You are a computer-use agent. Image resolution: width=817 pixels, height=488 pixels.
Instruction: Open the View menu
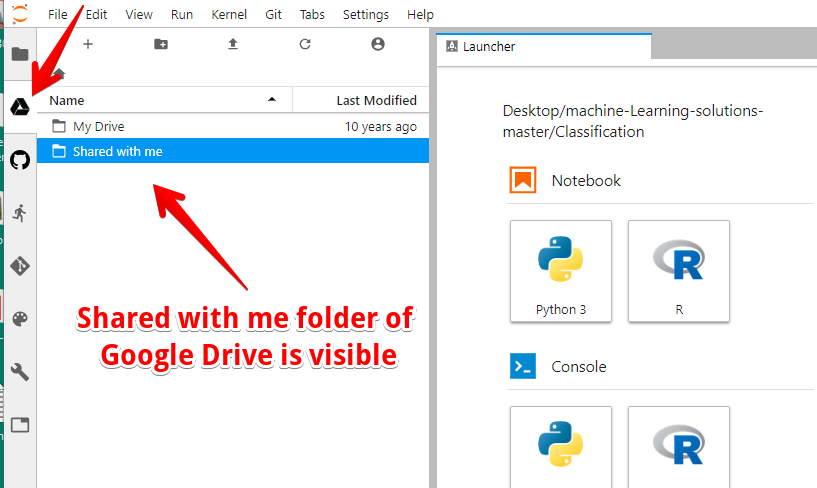tap(139, 15)
